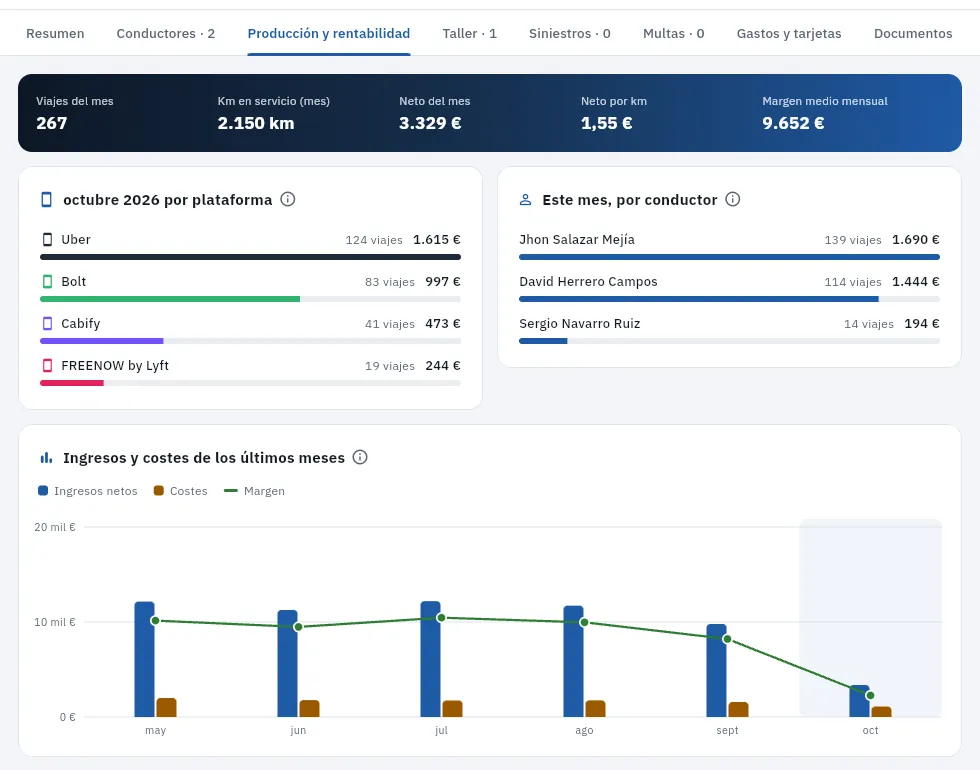Click 'Km en servicio' value 2.150 km

point(256,123)
